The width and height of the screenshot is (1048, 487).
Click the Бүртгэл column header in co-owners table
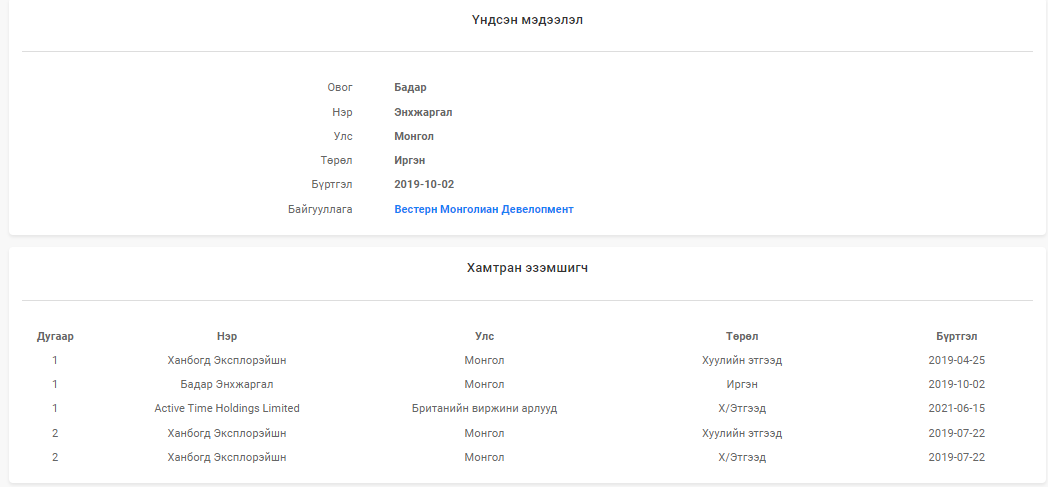pyautogui.click(x=957, y=336)
